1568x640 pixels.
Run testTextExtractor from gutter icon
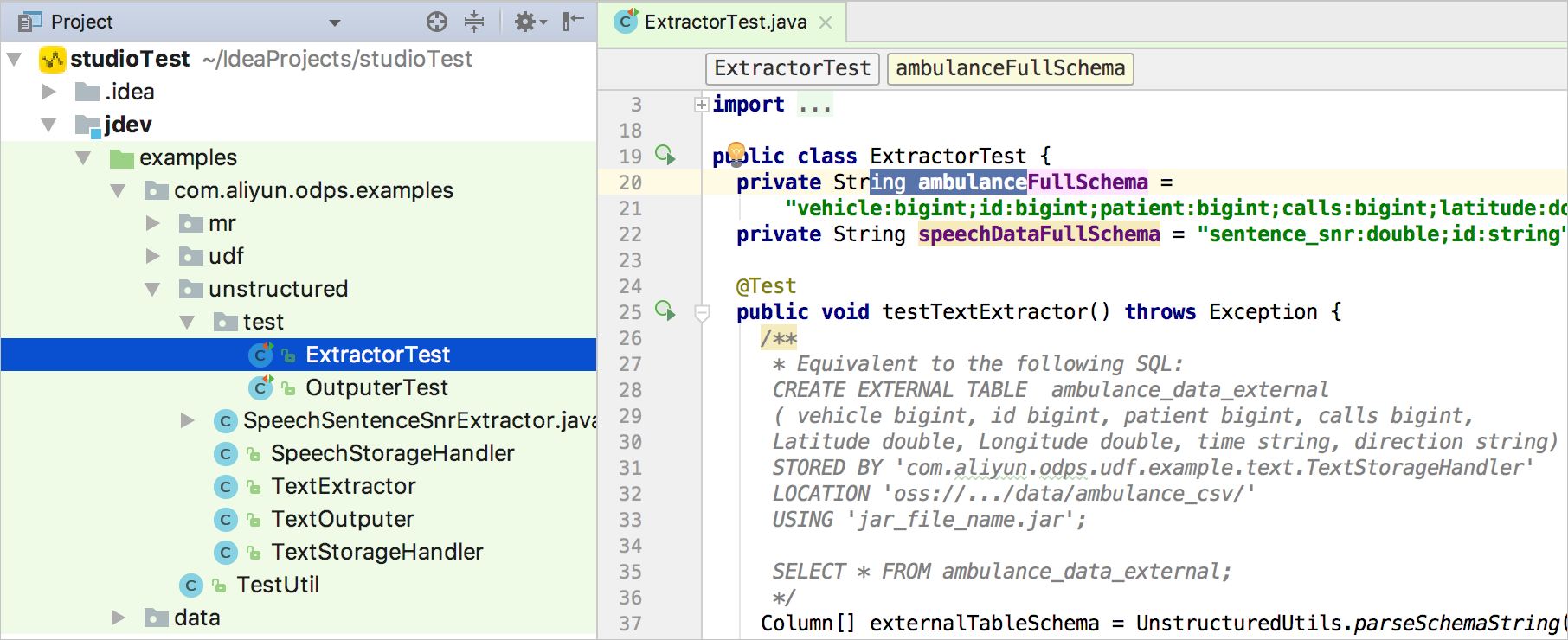point(665,310)
